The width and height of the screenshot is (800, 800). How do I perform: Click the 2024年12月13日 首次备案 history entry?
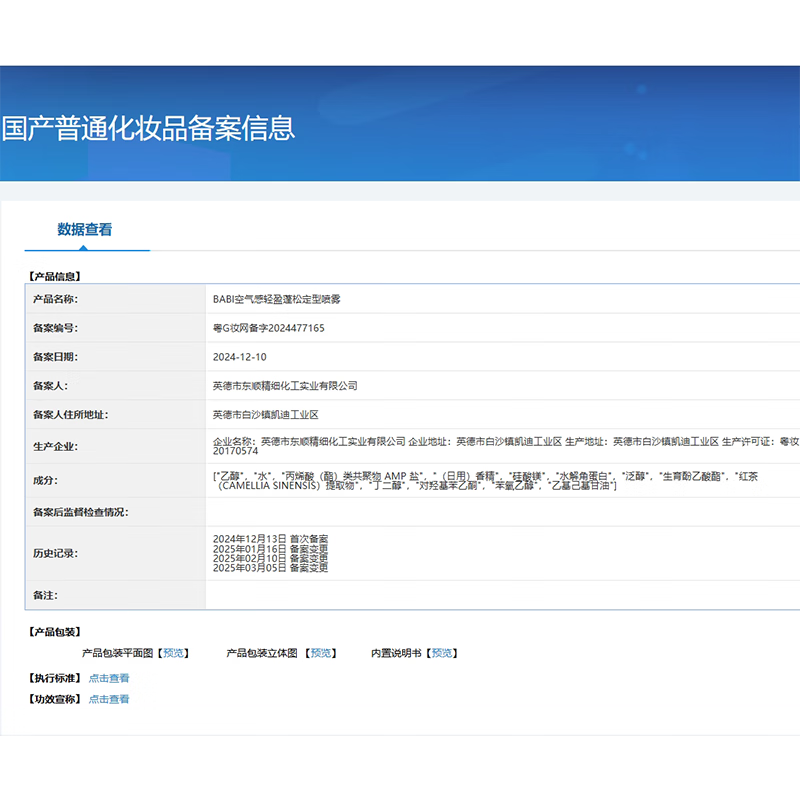pos(270,538)
